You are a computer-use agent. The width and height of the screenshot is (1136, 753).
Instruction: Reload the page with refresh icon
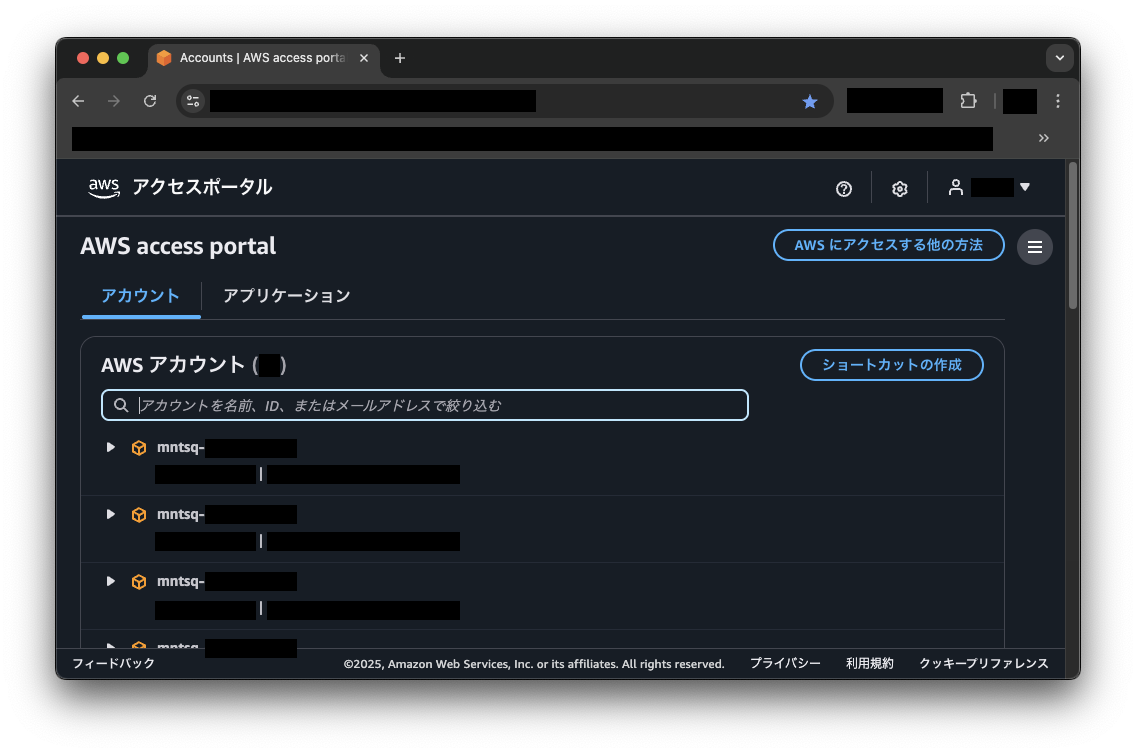150,101
